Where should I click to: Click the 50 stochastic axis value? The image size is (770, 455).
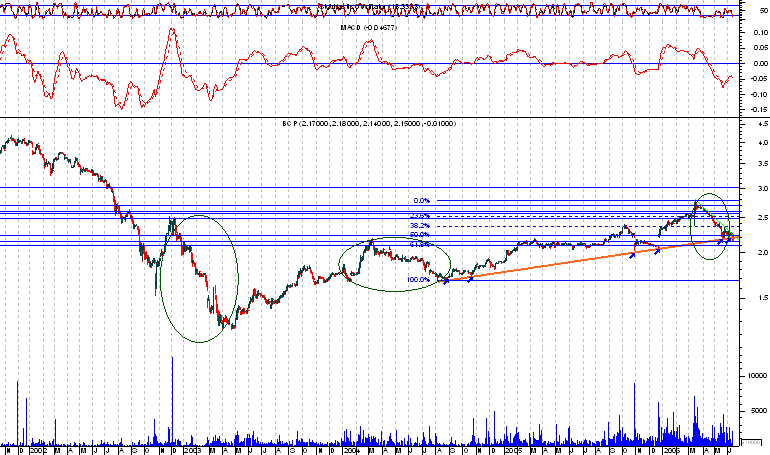click(x=764, y=10)
